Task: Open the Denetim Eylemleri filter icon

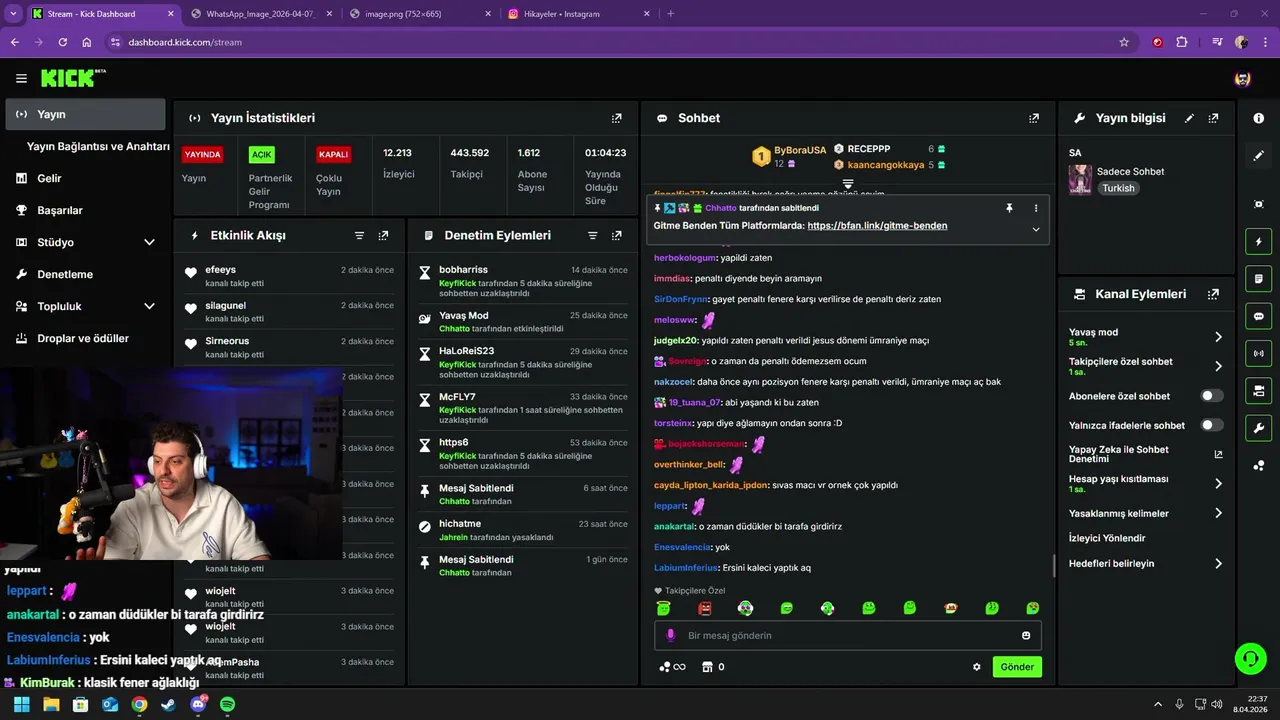Action: 592,236
